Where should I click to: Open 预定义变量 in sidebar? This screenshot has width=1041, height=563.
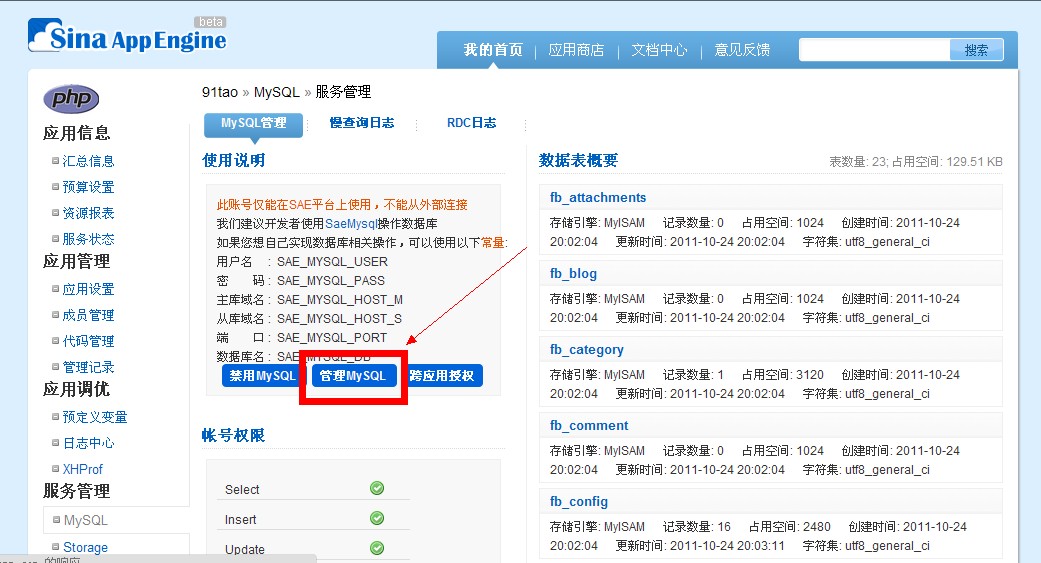click(95, 417)
